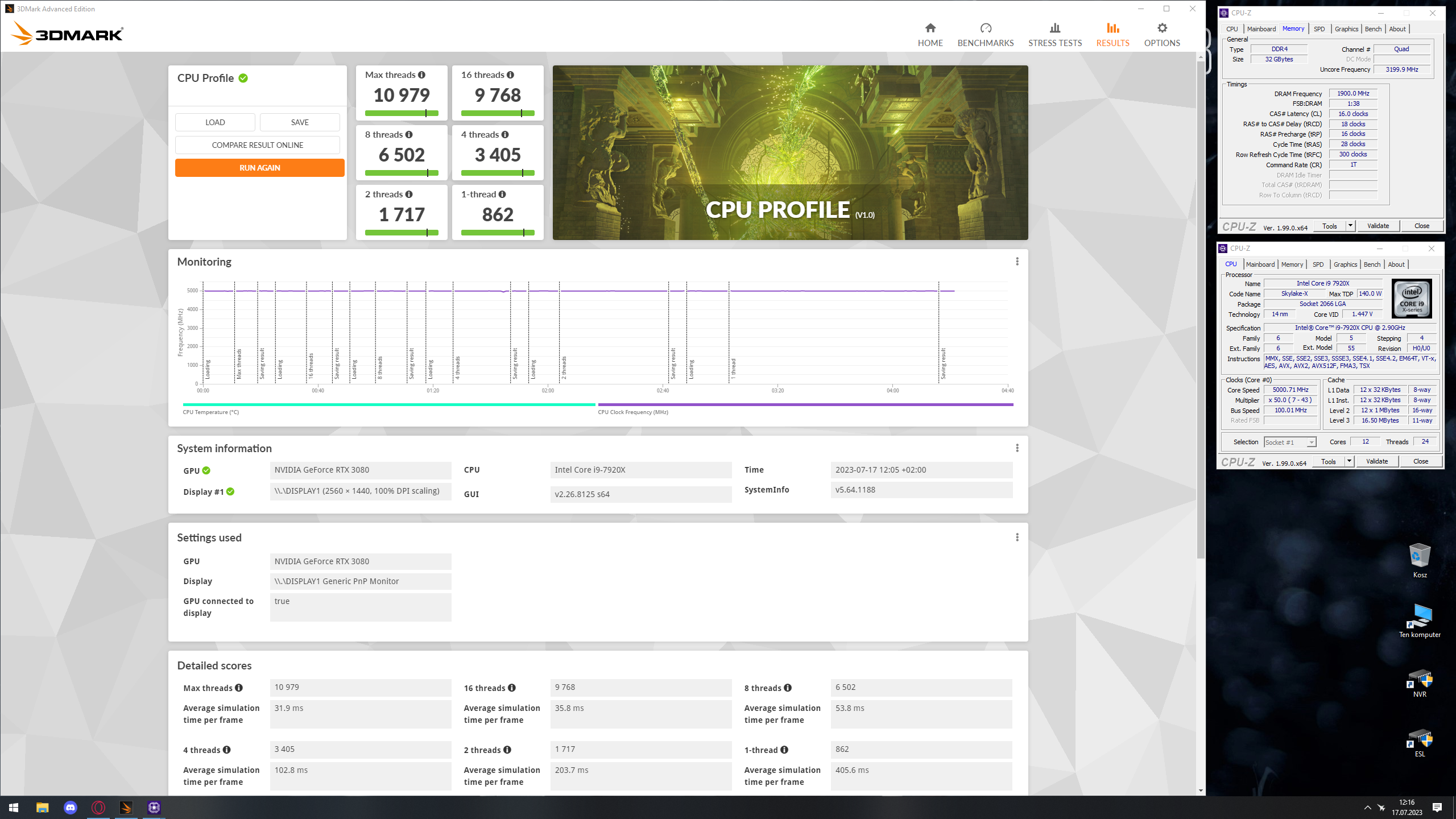Click info icon in Detailed scores 1-thread
This screenshot has width=1456, height=819.
pyautogui.click(x=784, y=750)
